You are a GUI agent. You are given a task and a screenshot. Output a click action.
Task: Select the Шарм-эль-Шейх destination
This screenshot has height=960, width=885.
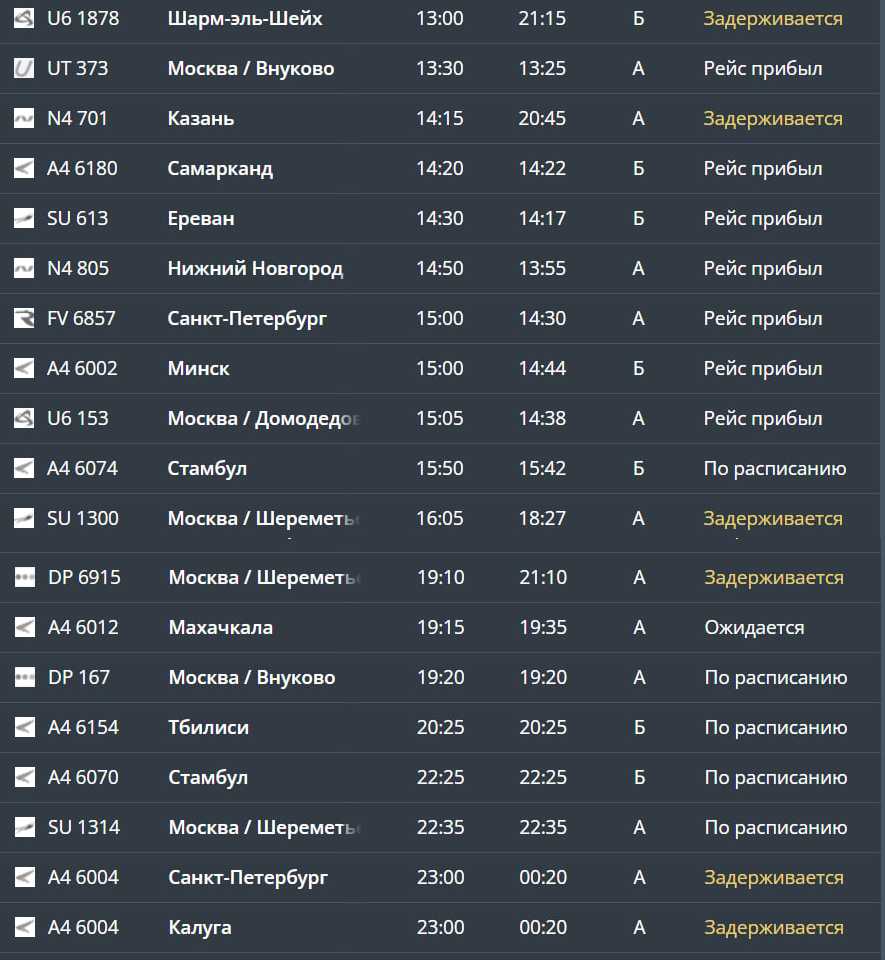pyautogui.click(x=245, y=19)
